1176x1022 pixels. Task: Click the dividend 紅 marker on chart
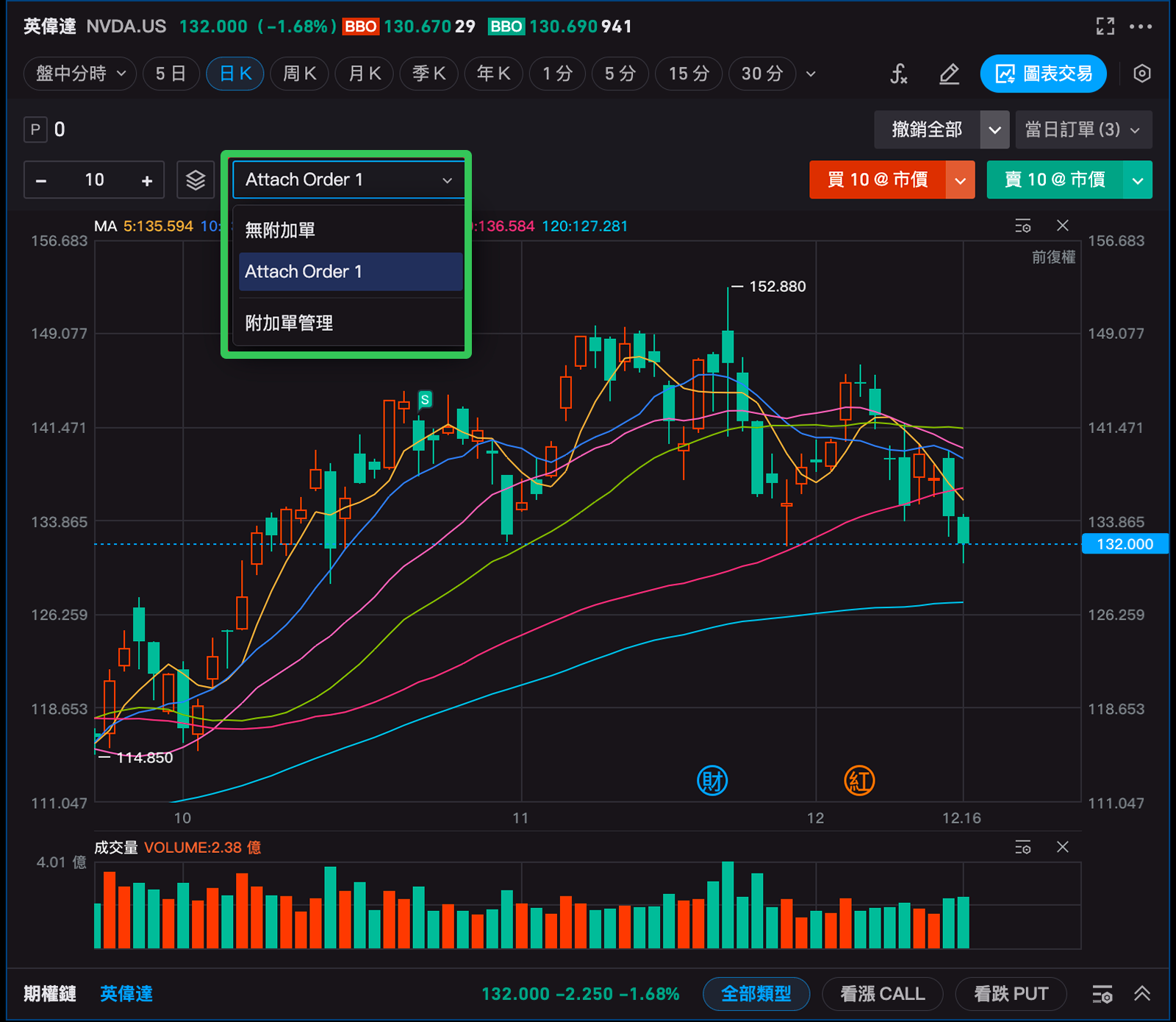[859, 781]
